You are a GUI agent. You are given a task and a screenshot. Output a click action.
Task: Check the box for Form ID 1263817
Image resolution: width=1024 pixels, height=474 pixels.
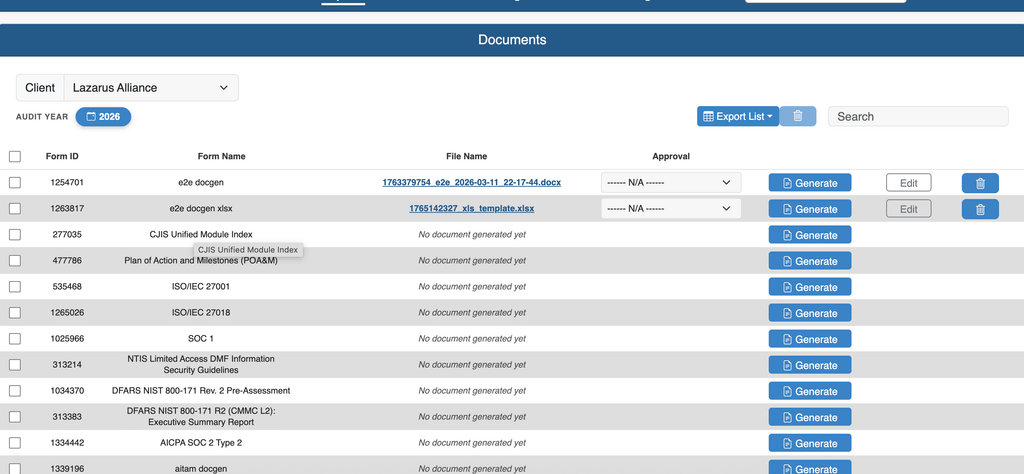click(15, 209)
